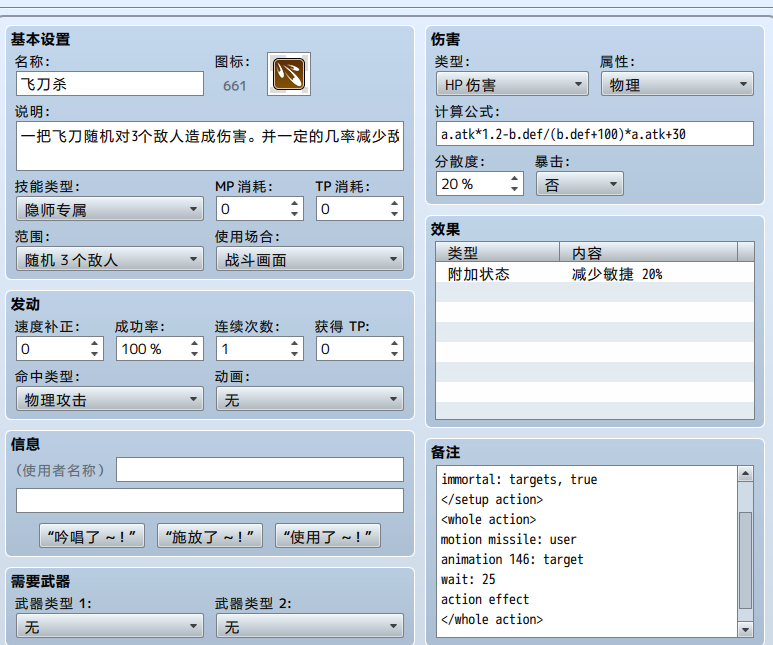
Task: Click the 速度补正 value field
Action: coord(52,349)
